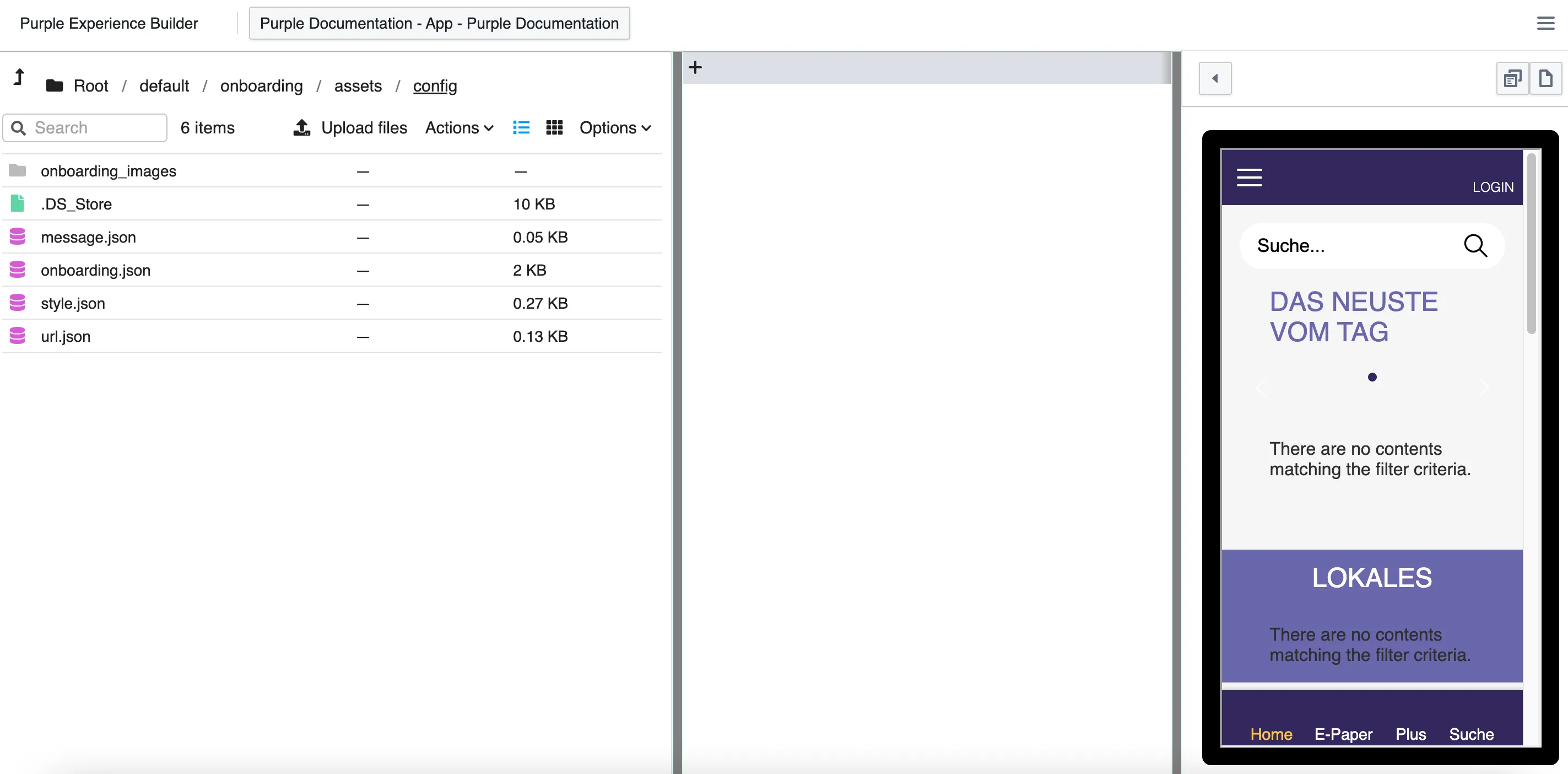Click the .DS_Store green file icon

(x=18, y=203)
